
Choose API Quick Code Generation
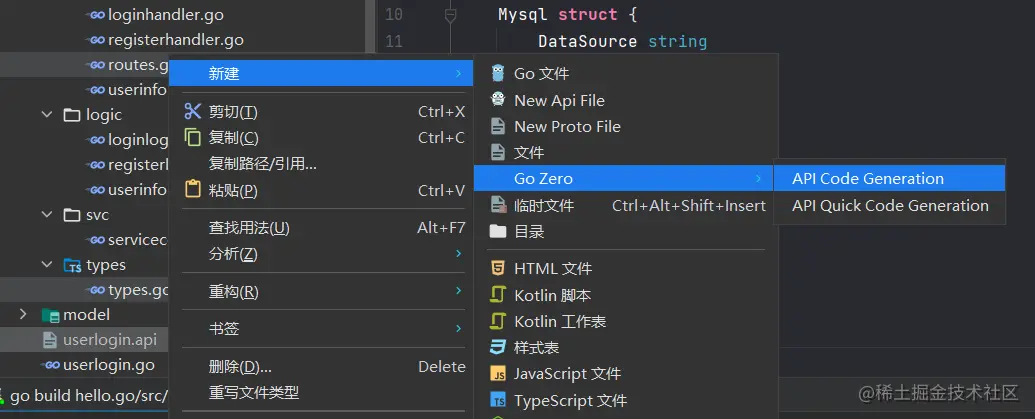(x=889, y=206)
